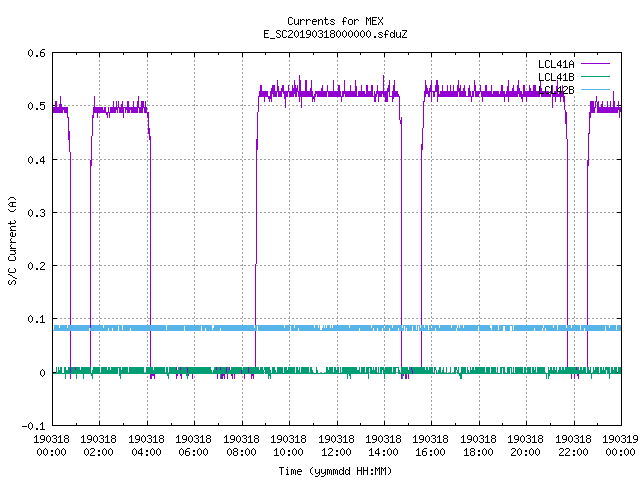The image size is (640, 480).
Task: Click the -0.1 y-axis tick label
Action: [x=33, y=426]
